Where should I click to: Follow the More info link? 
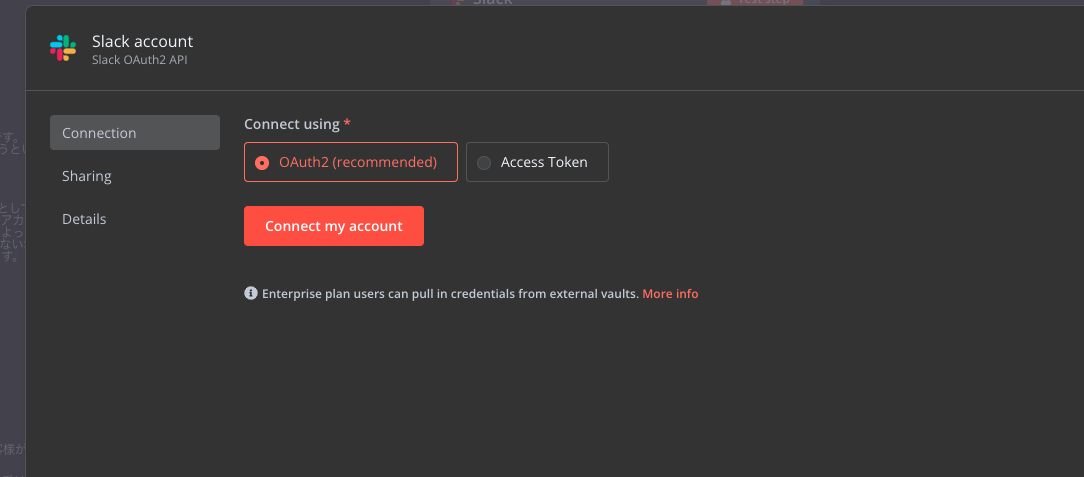(x=670, y=294)
